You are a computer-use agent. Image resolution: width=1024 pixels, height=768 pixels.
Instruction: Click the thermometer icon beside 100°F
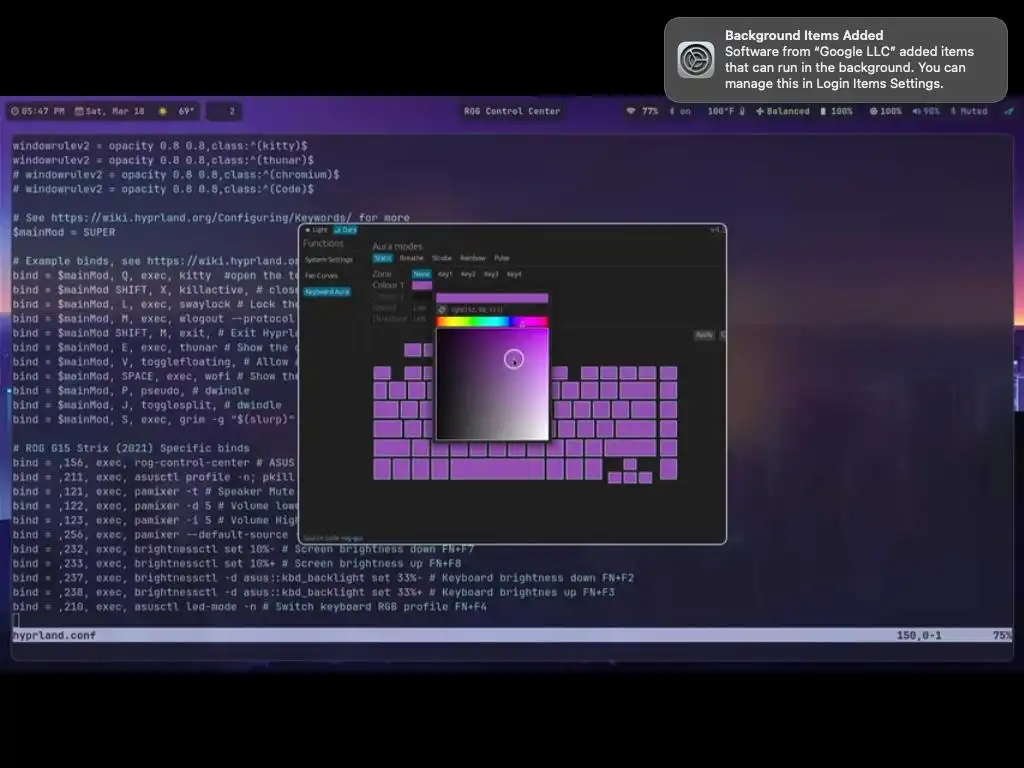point(742,111)
